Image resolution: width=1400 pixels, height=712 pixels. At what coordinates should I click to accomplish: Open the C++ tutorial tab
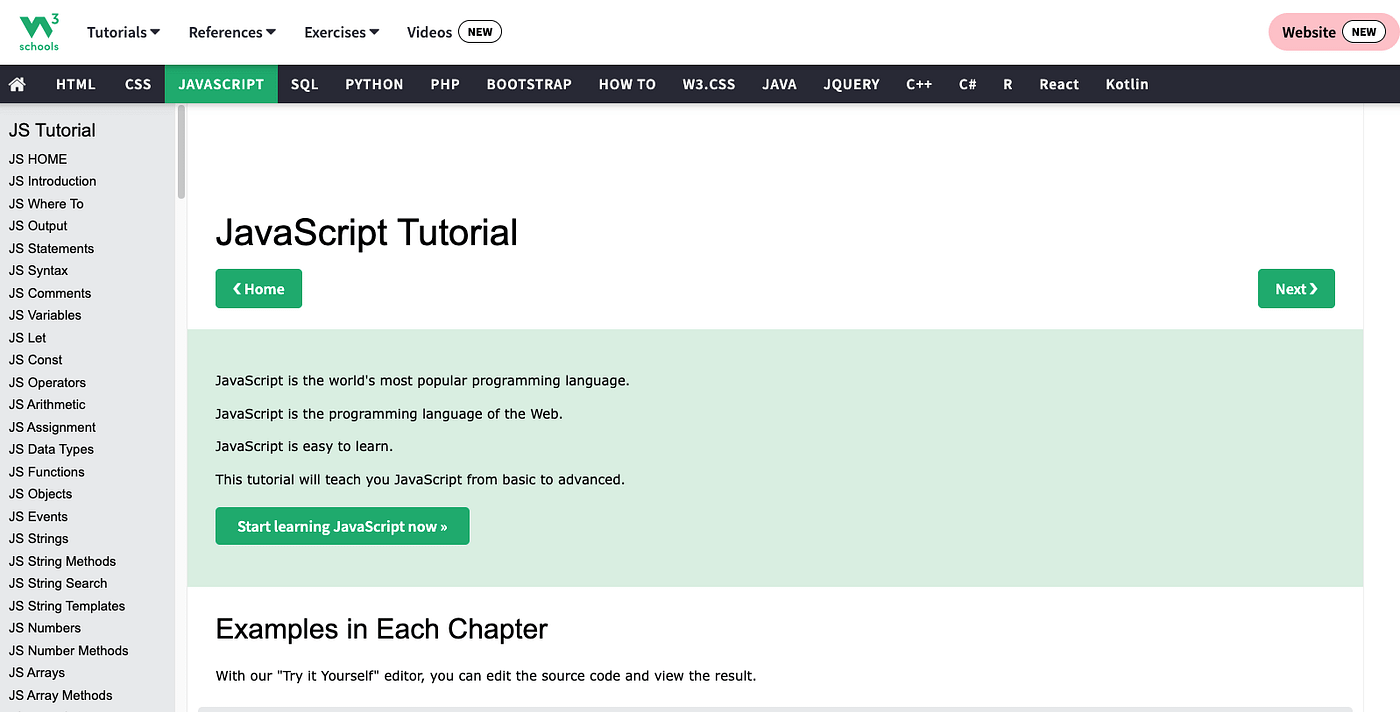coord(919,84)
